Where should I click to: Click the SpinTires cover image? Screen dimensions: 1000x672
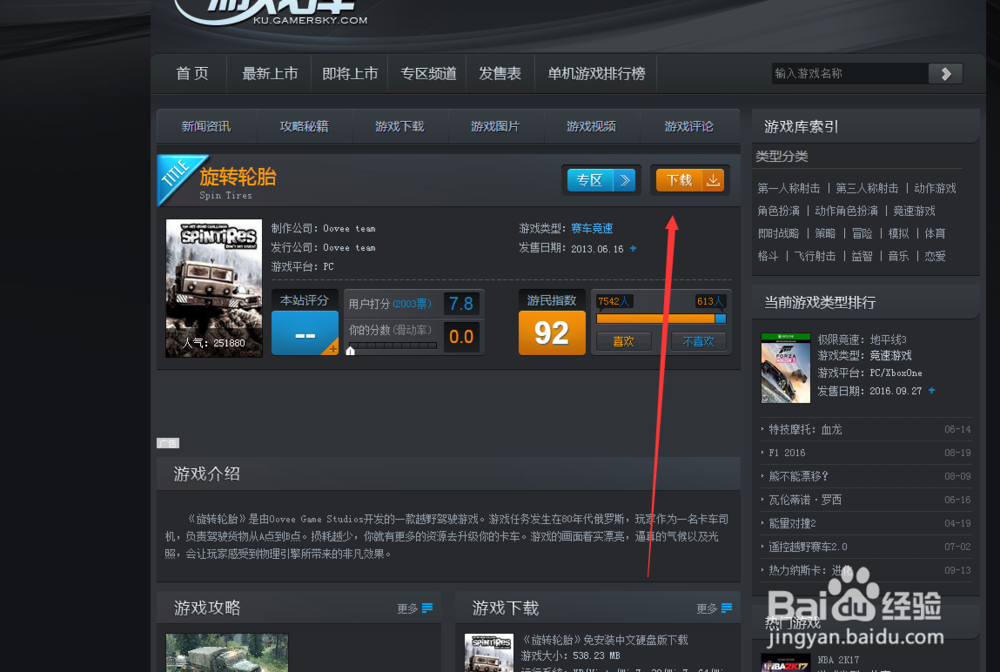click(214, 288)
